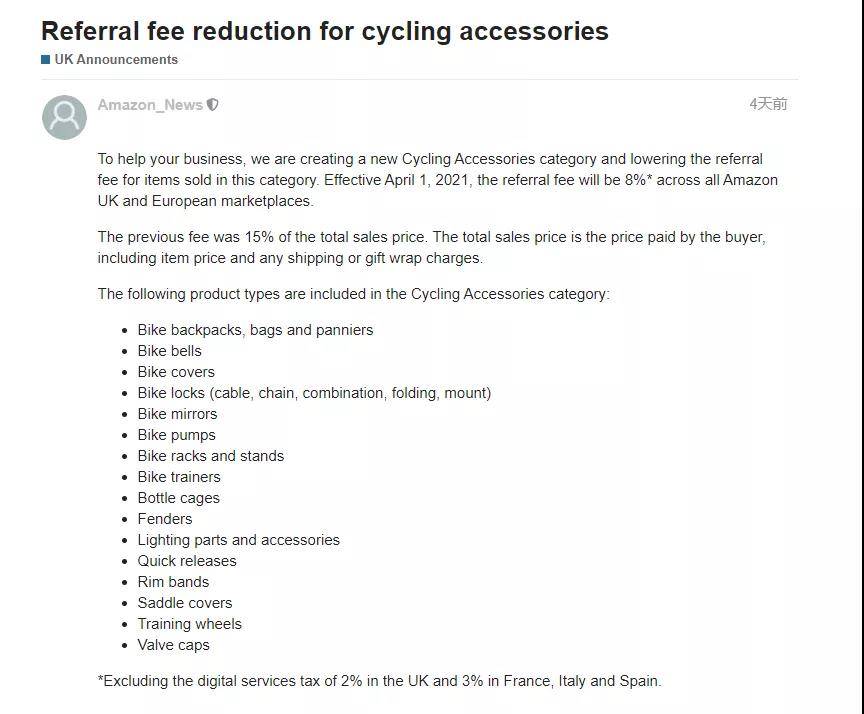Image resolution: width=864 pixels, height=714 pixels.
Task: Click the Amazon_News user avatar
Action: click(x=64, y=117)
